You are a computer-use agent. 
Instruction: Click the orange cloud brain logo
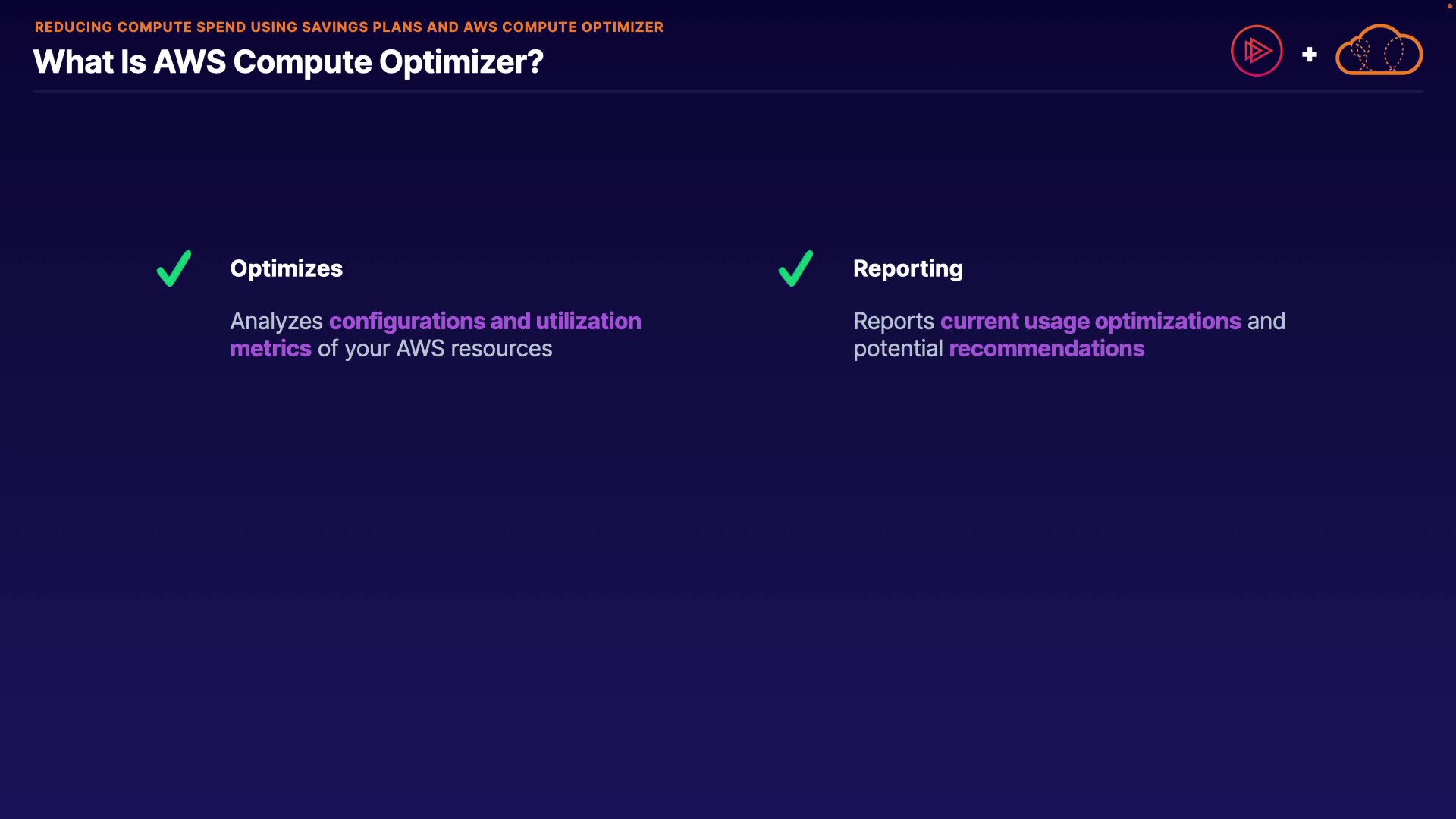pyautogui.click(x=1379, y=51)
